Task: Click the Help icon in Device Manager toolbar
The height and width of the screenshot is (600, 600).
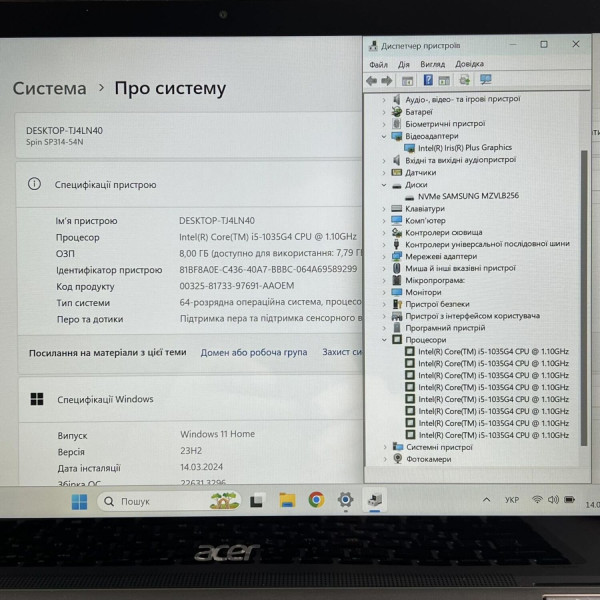Action: pyautogui.click(x=428, y=80)
